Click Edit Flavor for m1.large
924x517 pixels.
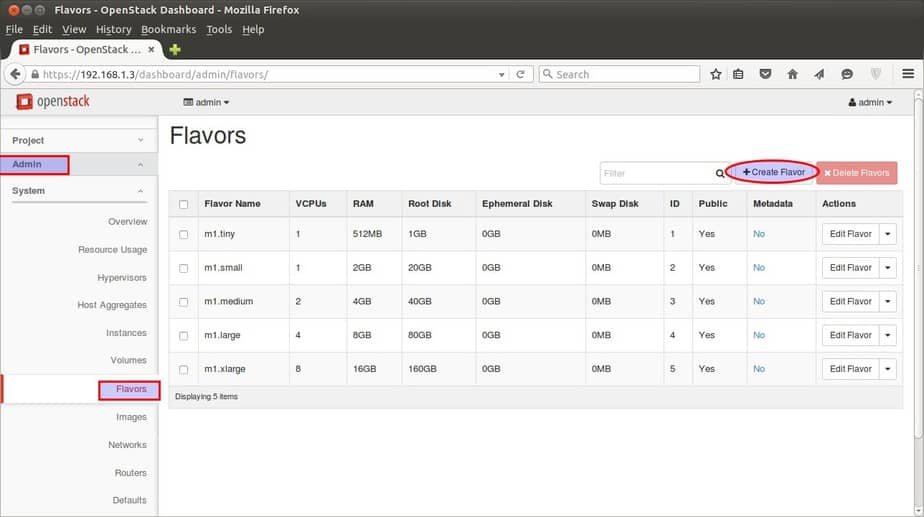click(850, 335)
